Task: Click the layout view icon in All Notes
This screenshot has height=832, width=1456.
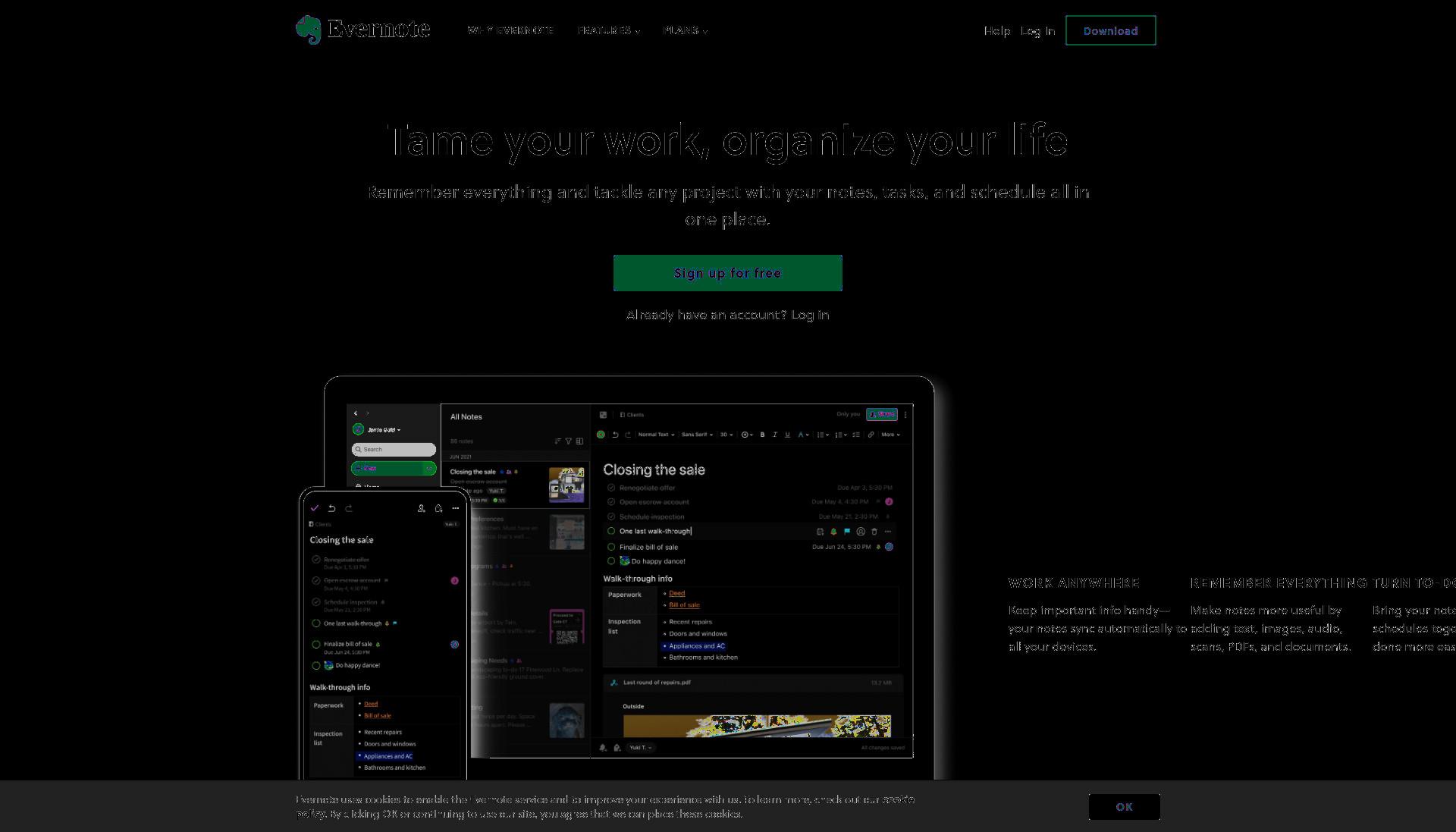Action: [579, 441]
